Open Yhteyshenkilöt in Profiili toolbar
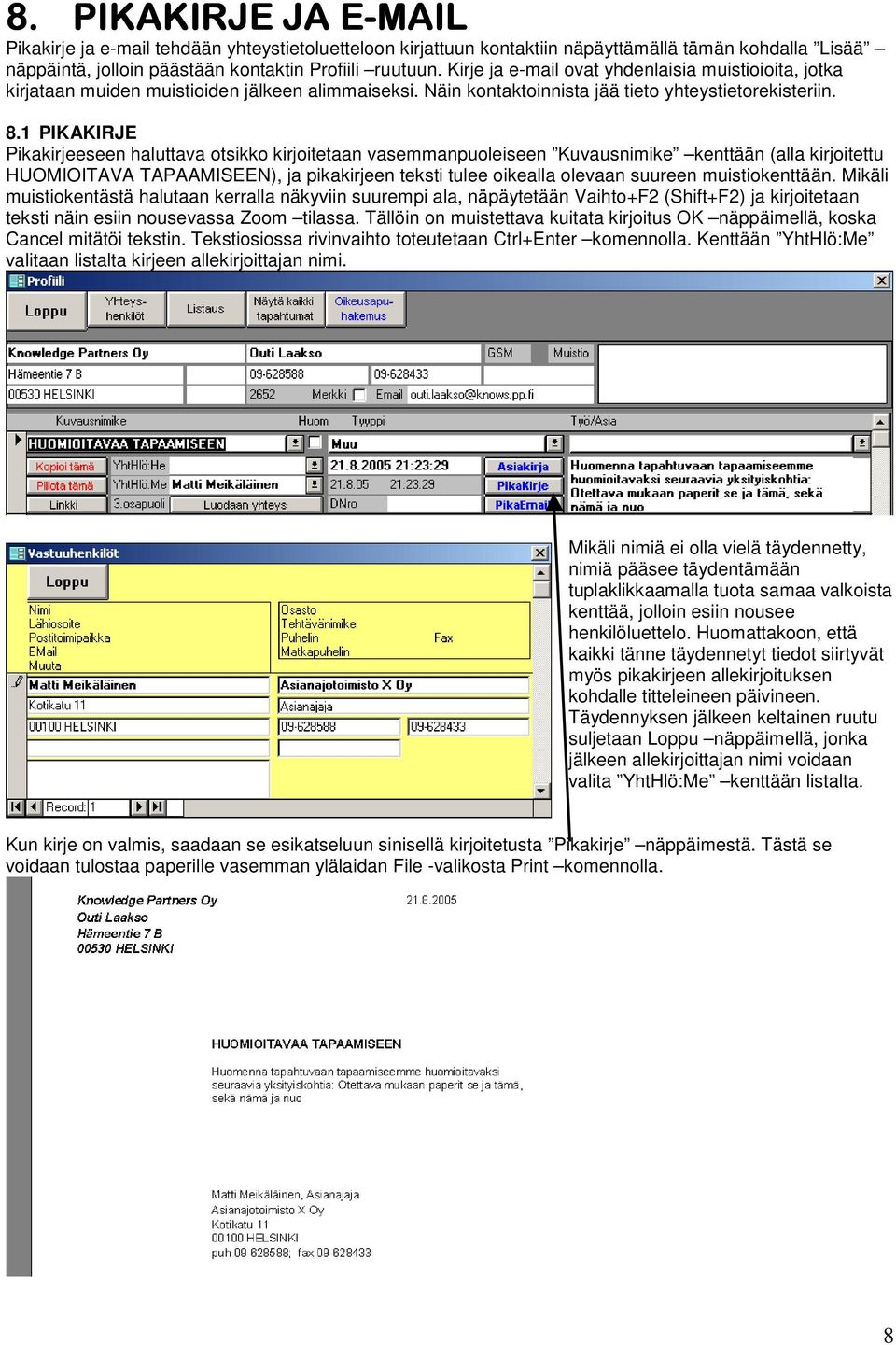896x1345 pixels. tap(125, 309)
